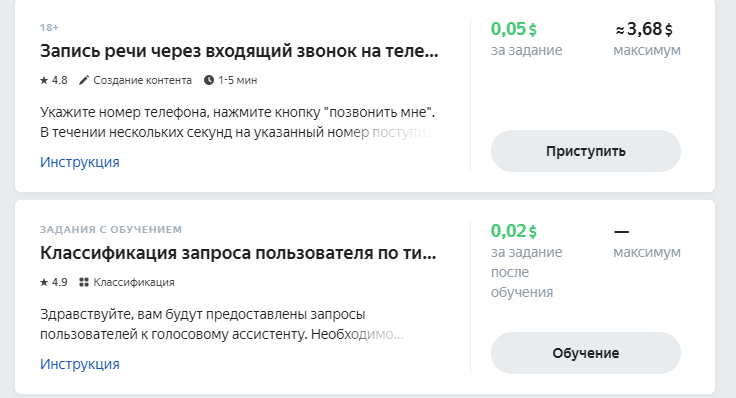Click the ЗАДАНИЯ С ОБУЧЕНИЕМ label
Image resolution: width=736 pixels, height=398 pixels.
(111, 230)
